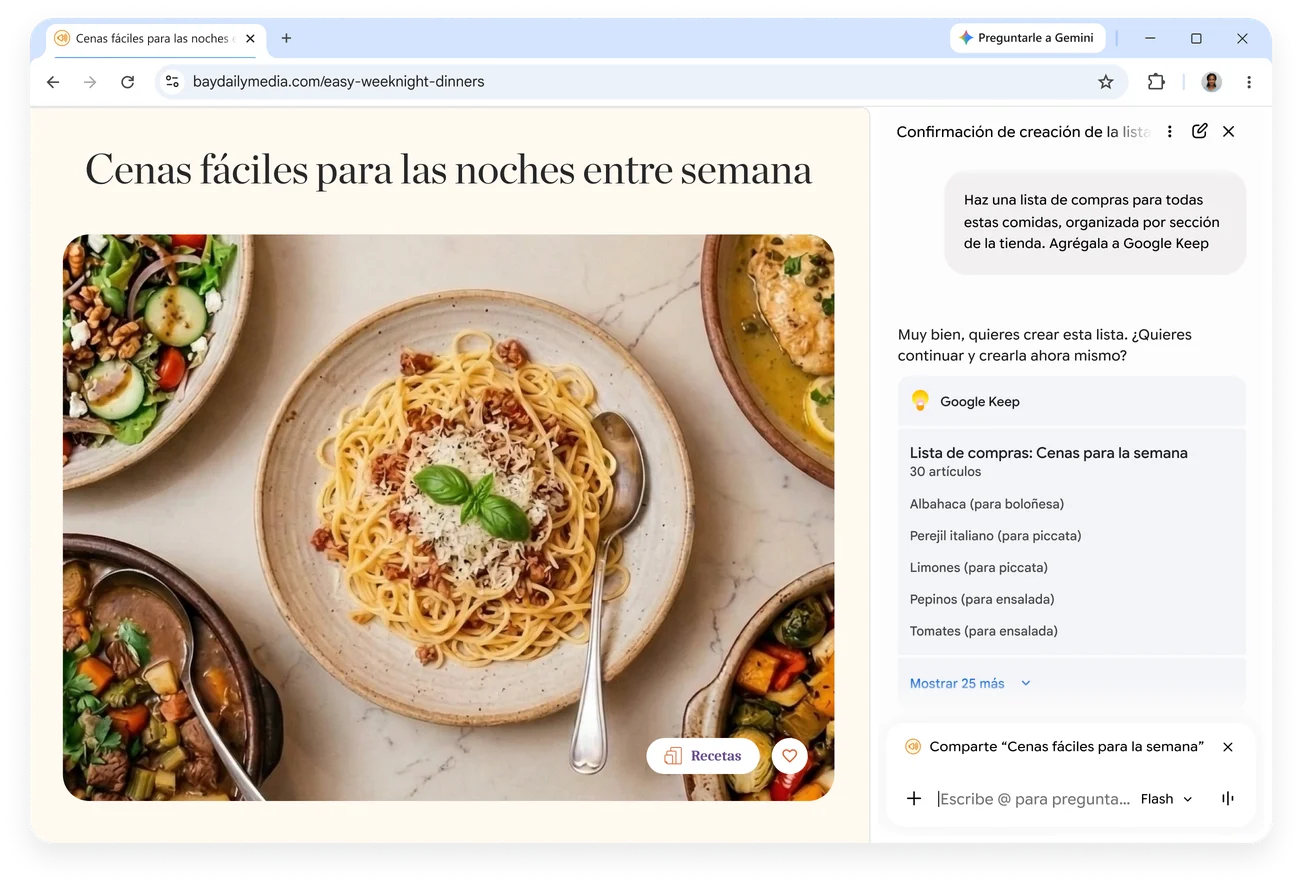Click the user prompt message bubble
1302x885 pixels.
coord(1095,222)
